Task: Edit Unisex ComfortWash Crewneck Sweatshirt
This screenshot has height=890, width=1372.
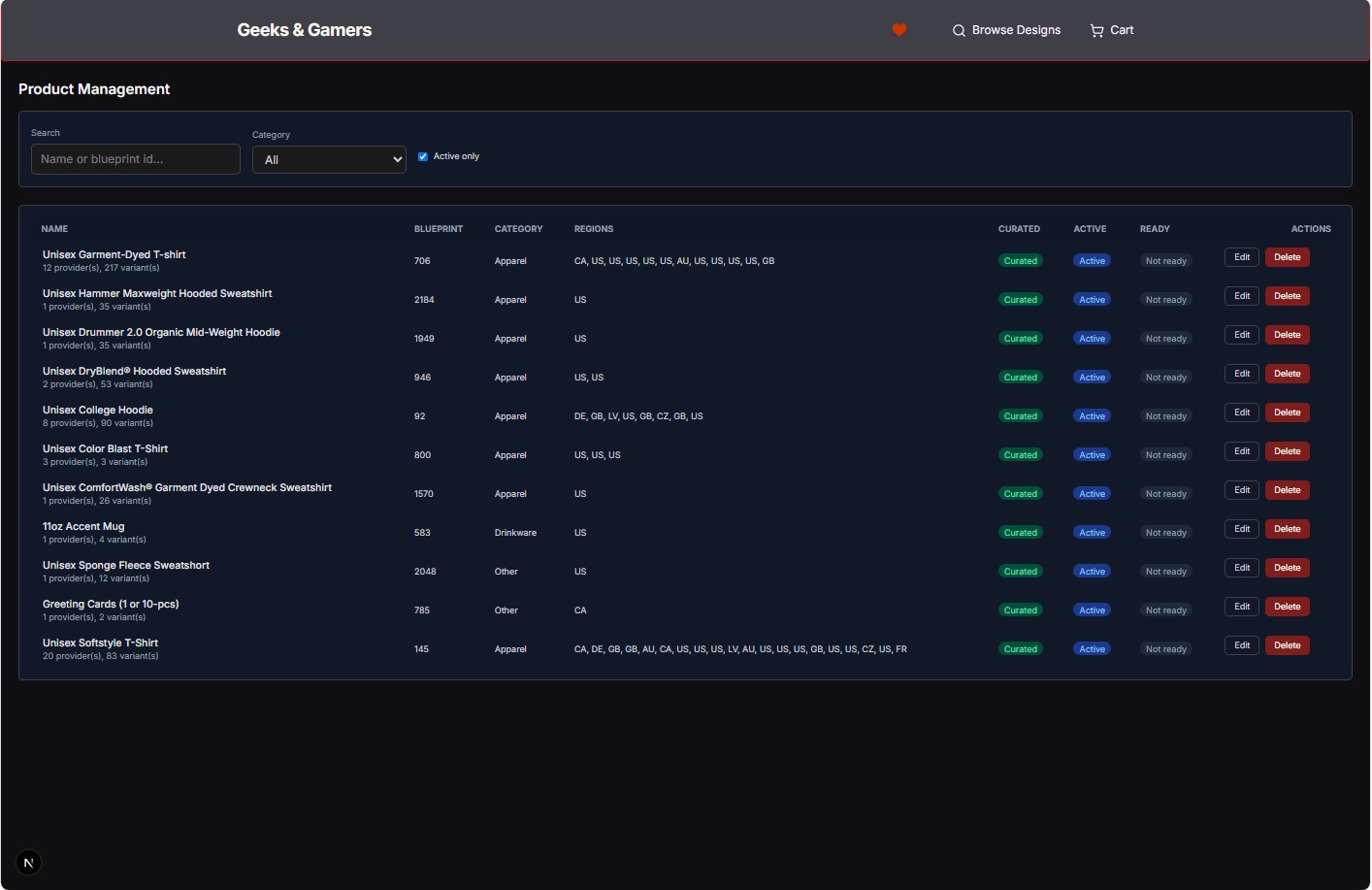Action: 1242,490
